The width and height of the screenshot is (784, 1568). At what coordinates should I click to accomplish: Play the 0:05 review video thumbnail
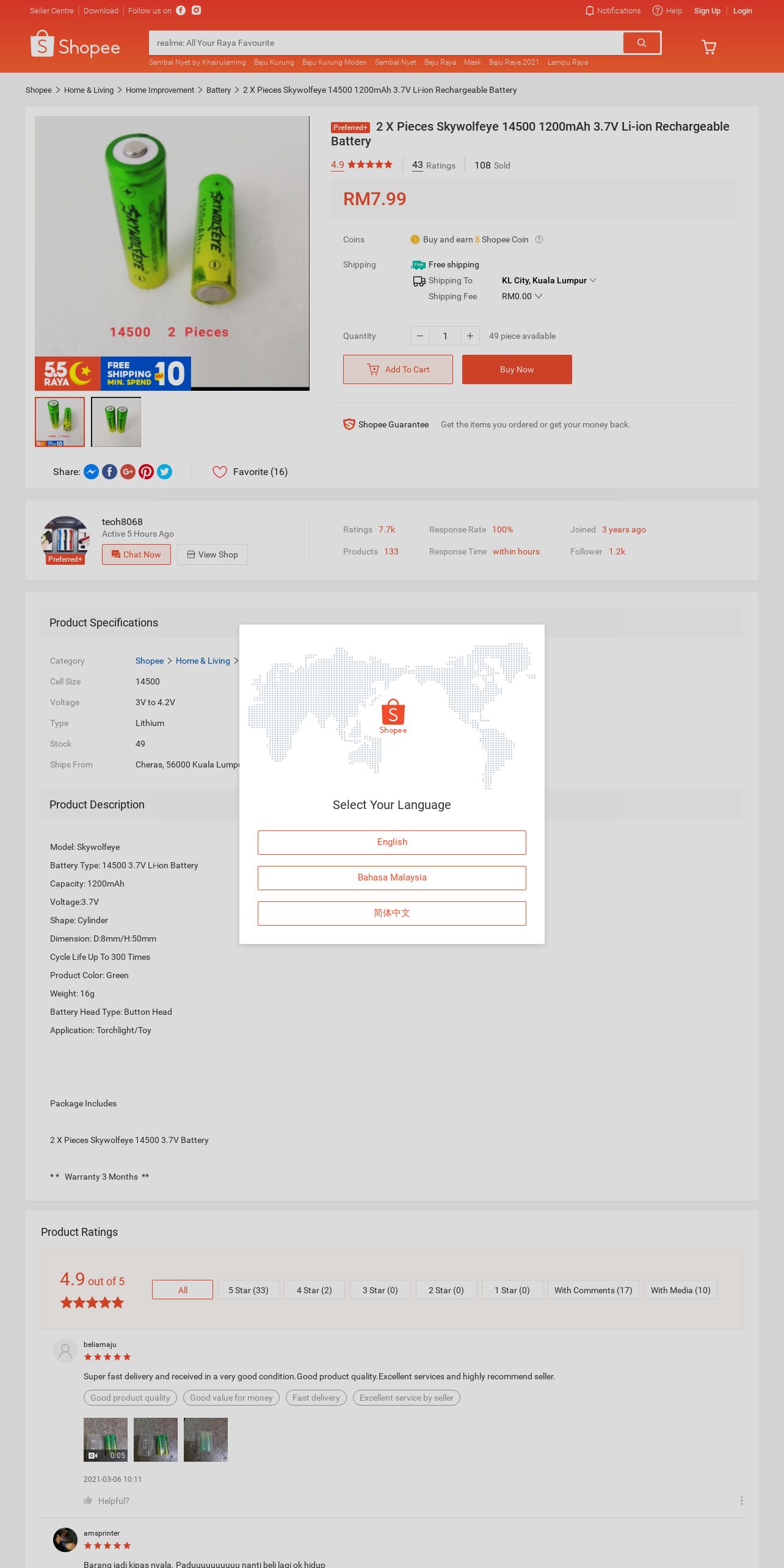pos(106,1440)
